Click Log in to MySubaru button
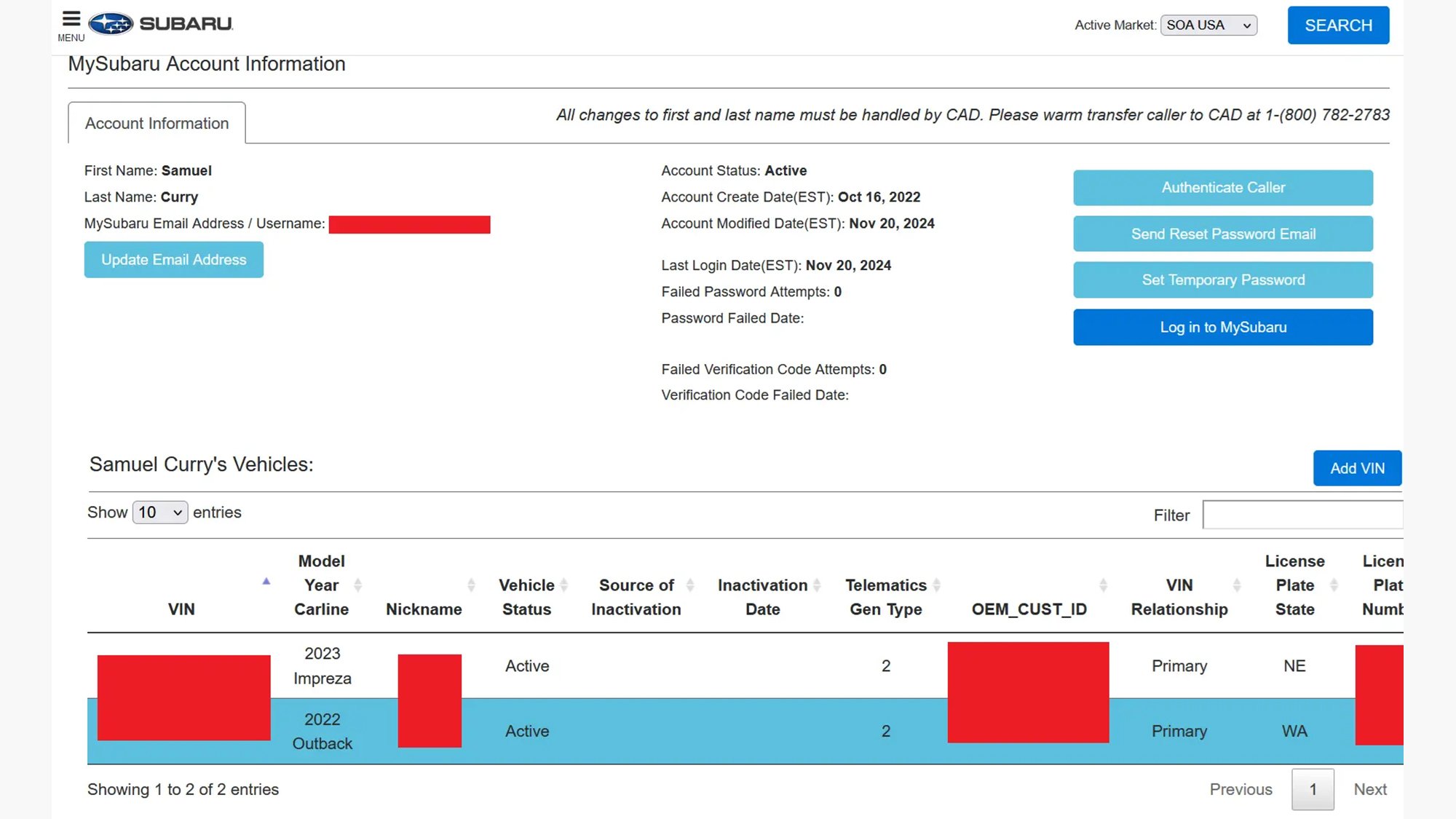The image size is (1456, 819). 1223,328
